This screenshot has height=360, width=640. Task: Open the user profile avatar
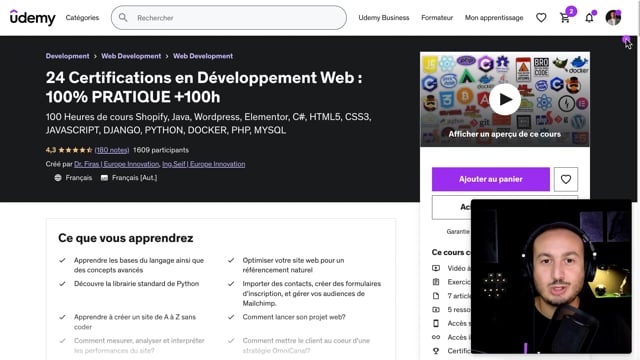pyautogui.click(x=613, y=18)
